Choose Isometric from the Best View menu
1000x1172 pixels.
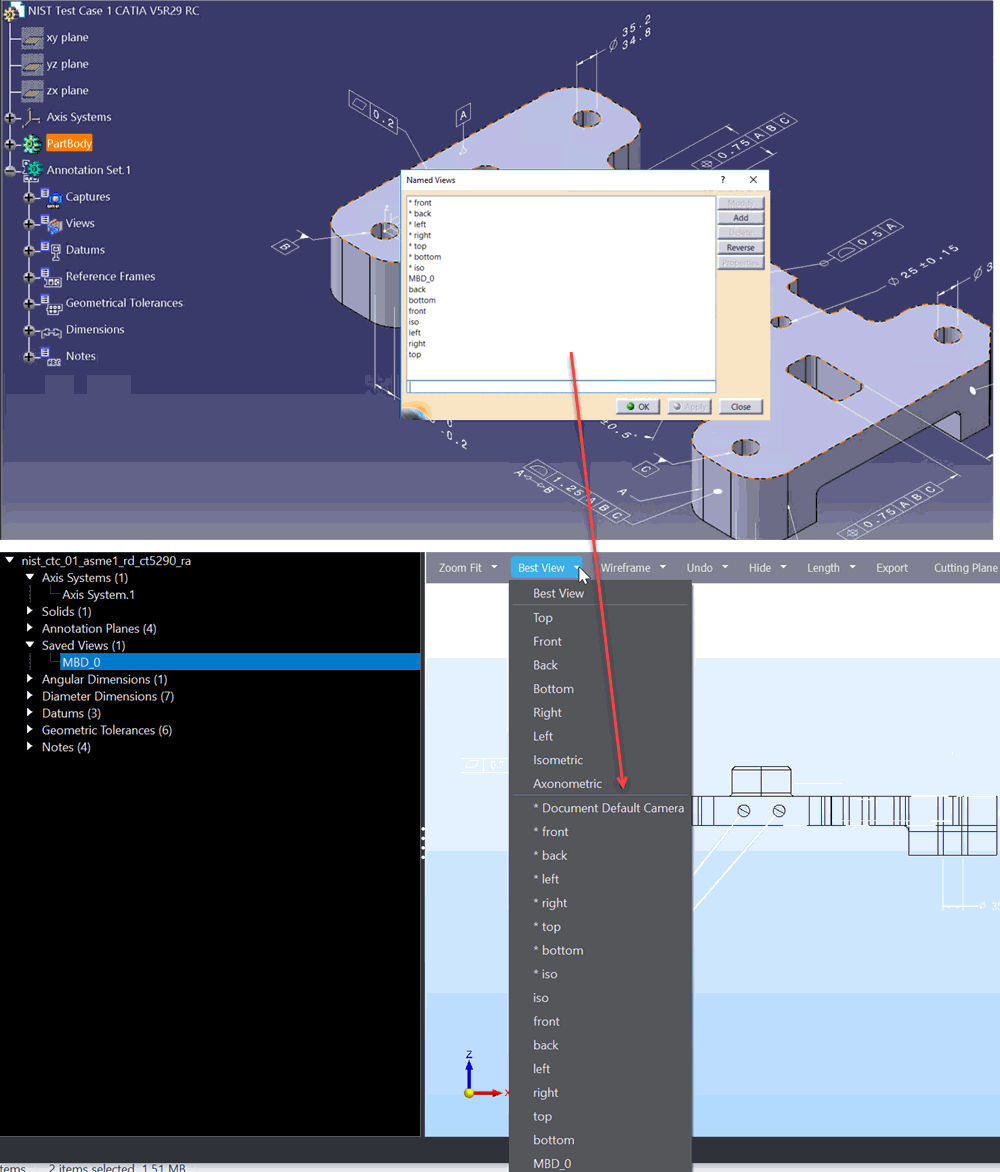pos(557,759)
